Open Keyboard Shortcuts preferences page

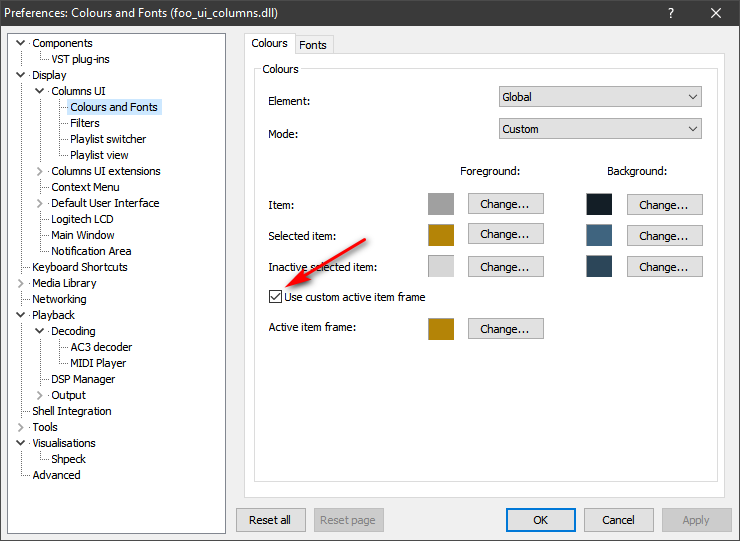pos(80,267)
